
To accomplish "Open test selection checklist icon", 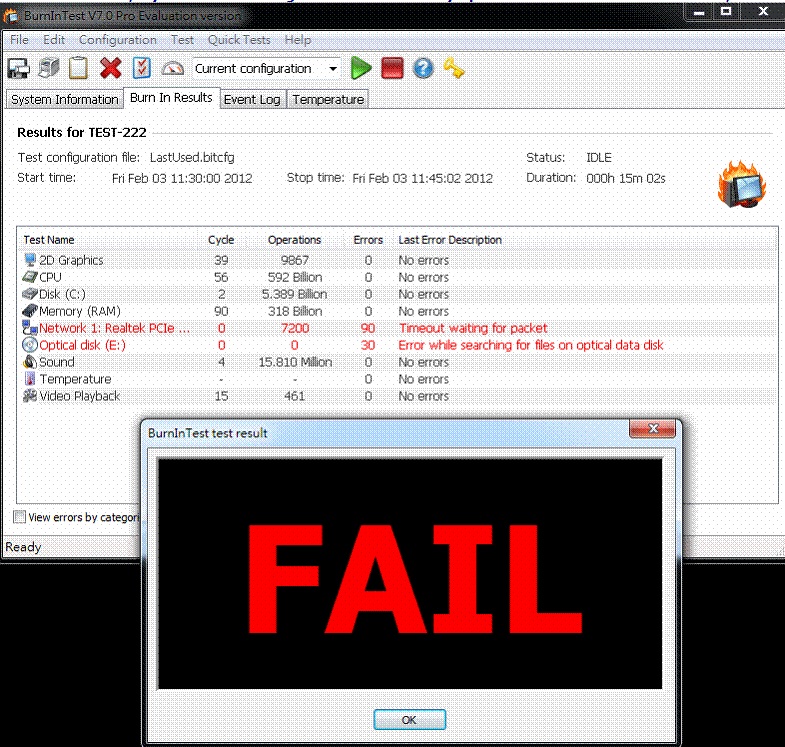I will [142, 68].
